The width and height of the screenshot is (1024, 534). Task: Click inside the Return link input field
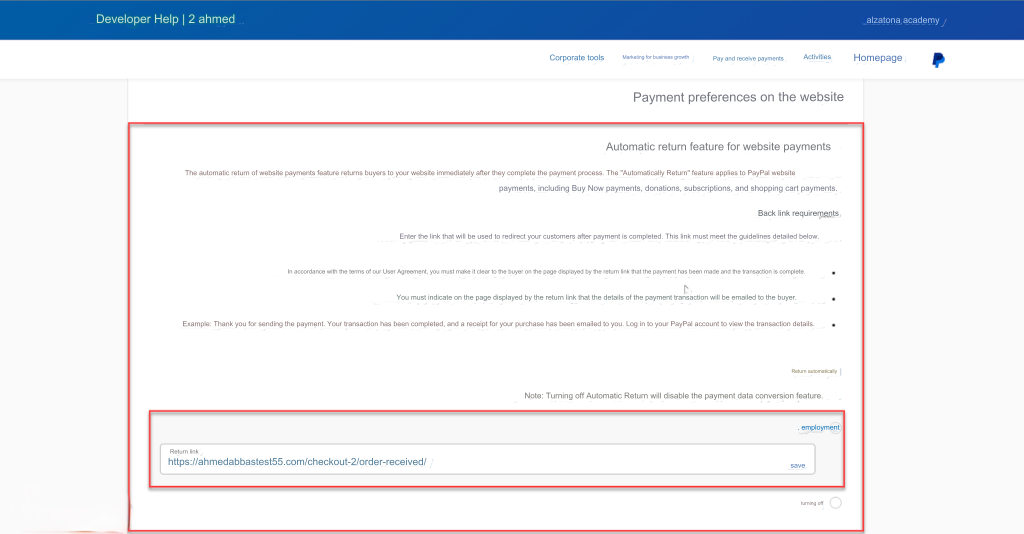coord(487,459)
